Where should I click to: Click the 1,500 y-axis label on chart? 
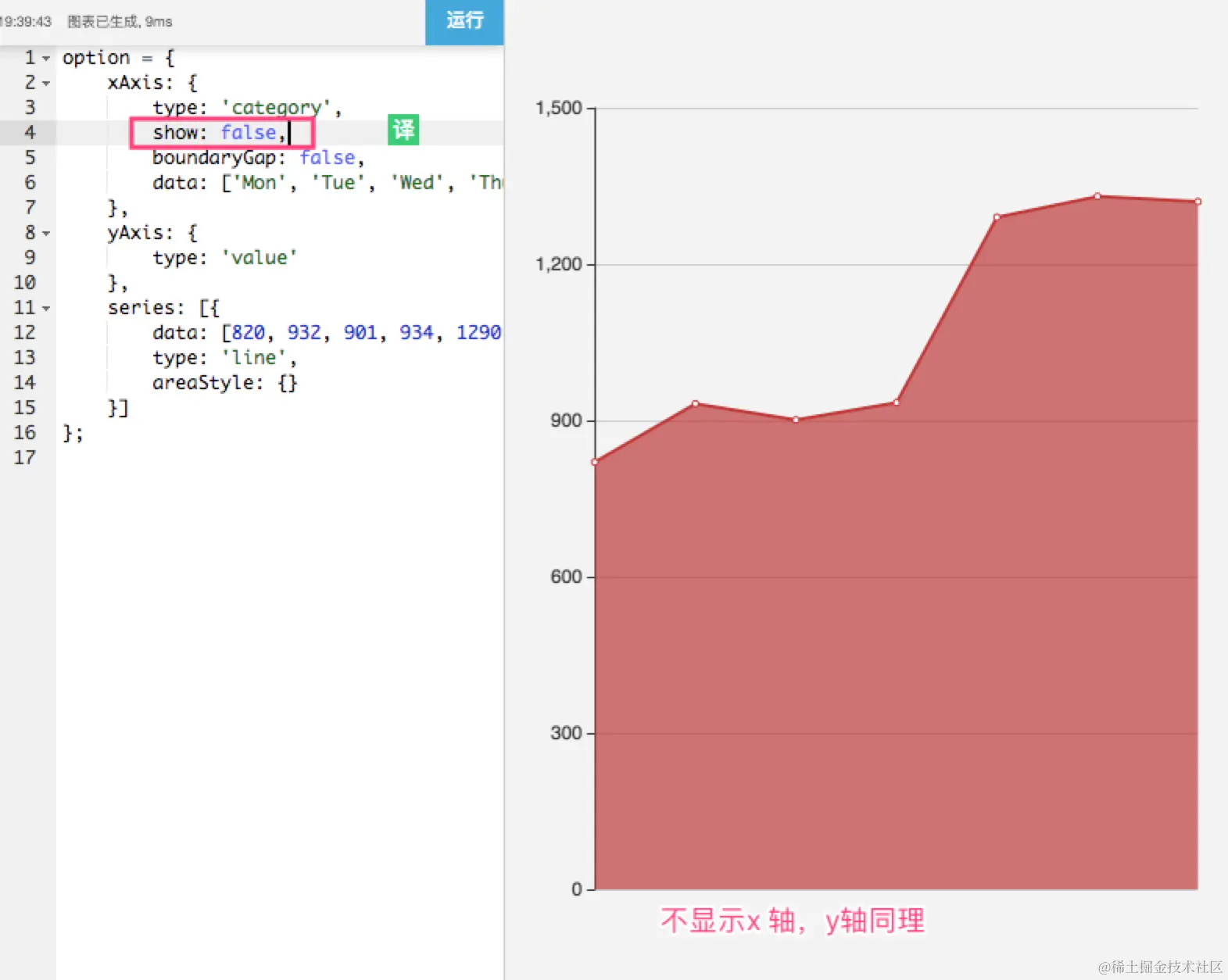(x=559, y=108)
